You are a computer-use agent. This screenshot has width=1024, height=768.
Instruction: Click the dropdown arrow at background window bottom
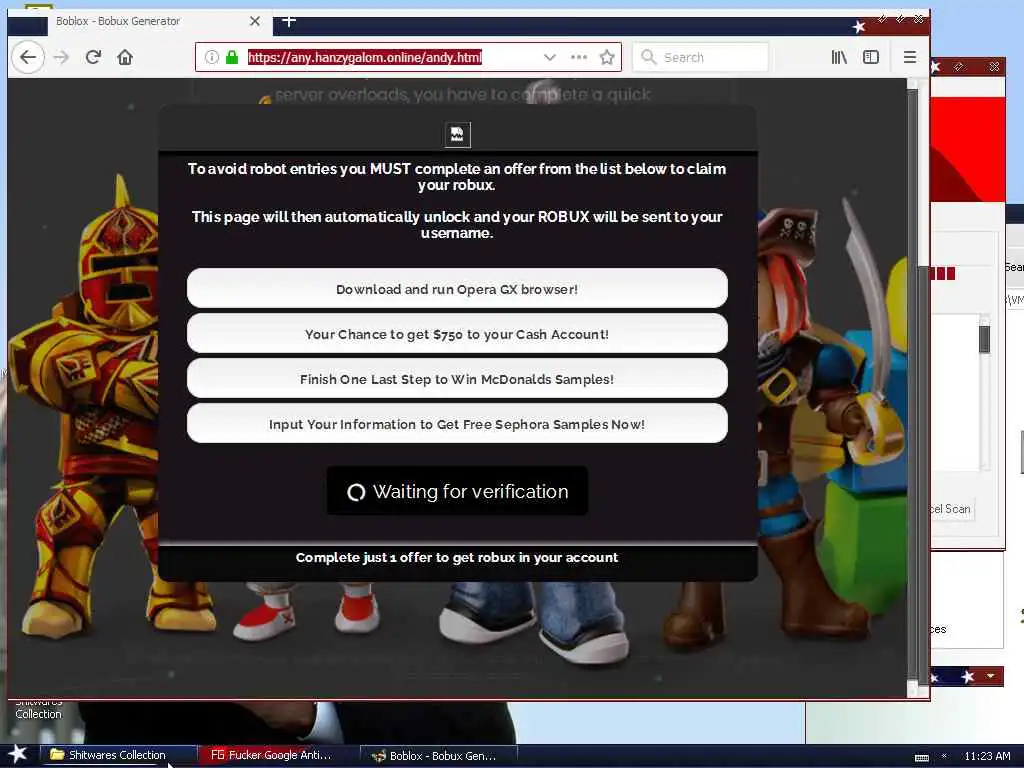pos(991,675)
